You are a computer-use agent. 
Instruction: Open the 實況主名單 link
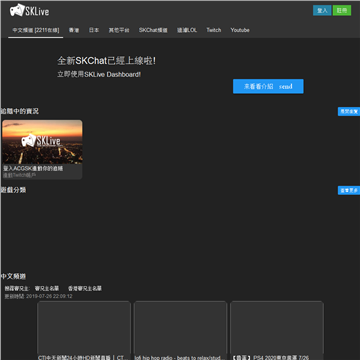click(x=47, y=288)
